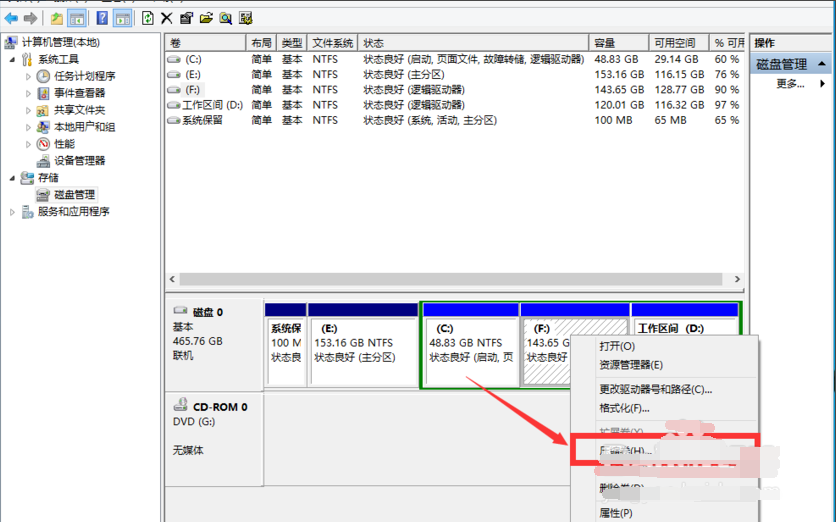Screen dimensions: 836x522
Task: Sort by the 可用空间 column header
Action: (x=679, y=43)
